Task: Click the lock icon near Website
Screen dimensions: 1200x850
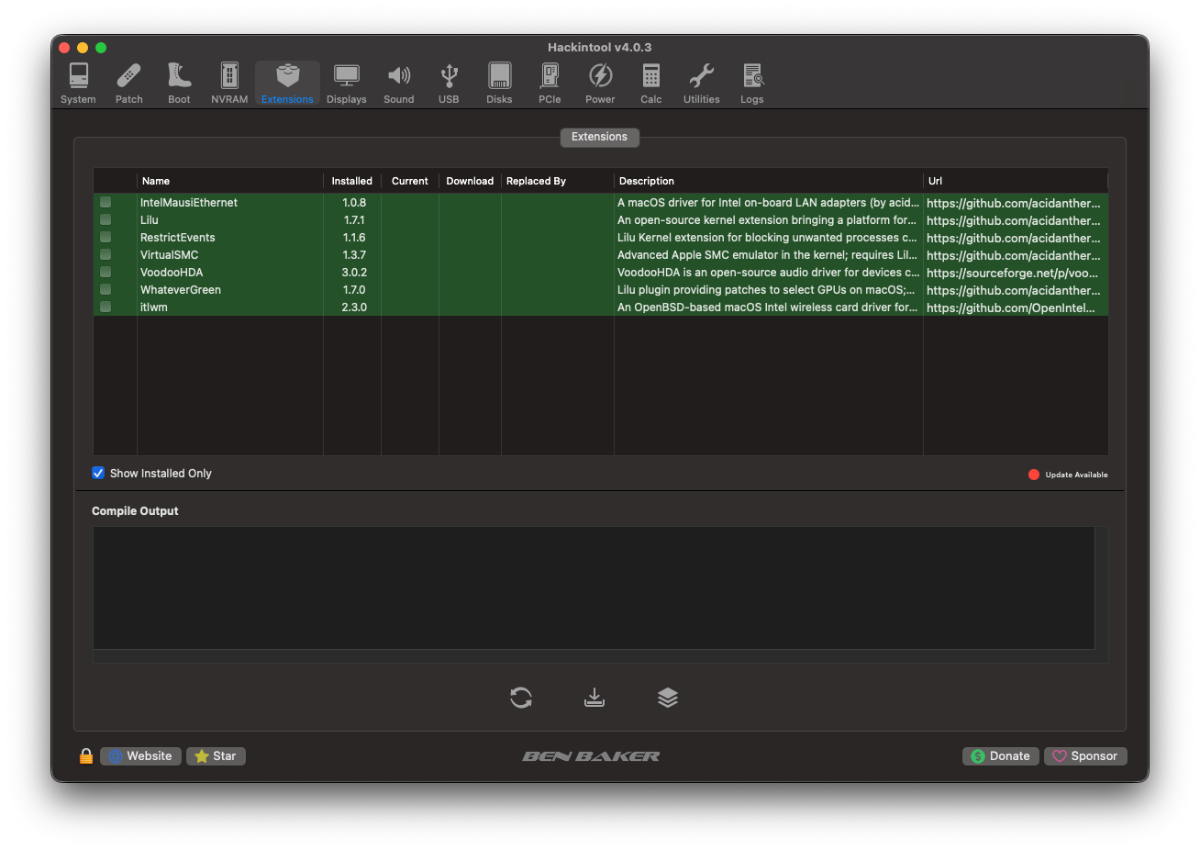Action: [x=86, y=756]
